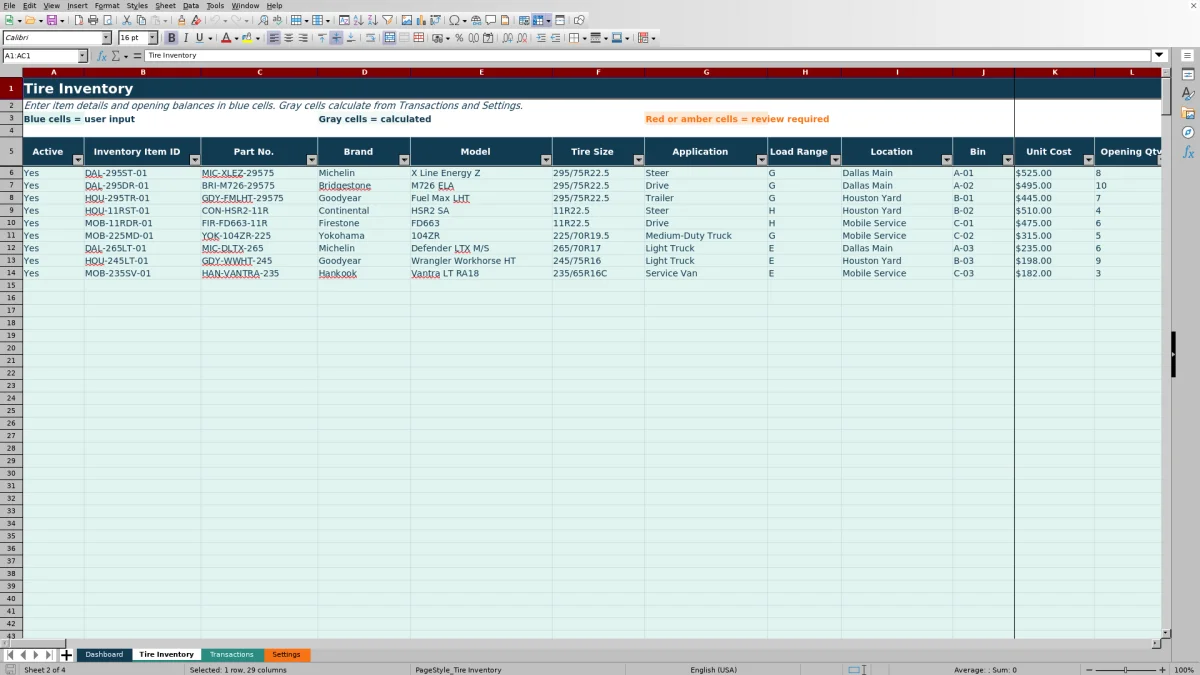Image resolution: width=1200 pixels, height=675 pixels.
Task: Switch to the Settings sheet tab
Action: (287, 655)
